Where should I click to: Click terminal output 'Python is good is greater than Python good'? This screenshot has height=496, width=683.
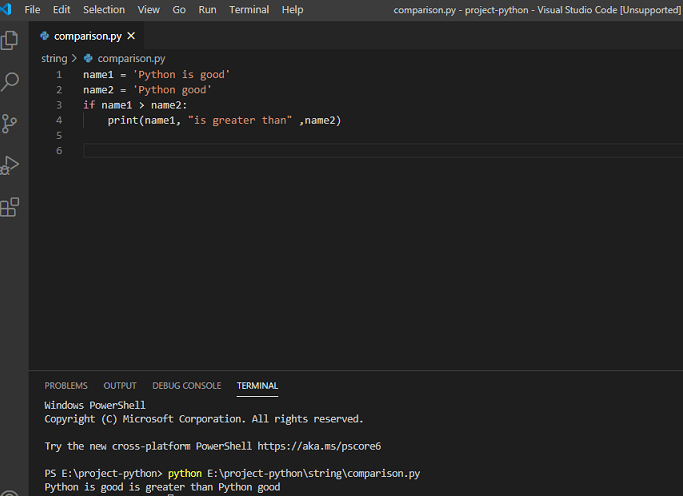point(162,487)
